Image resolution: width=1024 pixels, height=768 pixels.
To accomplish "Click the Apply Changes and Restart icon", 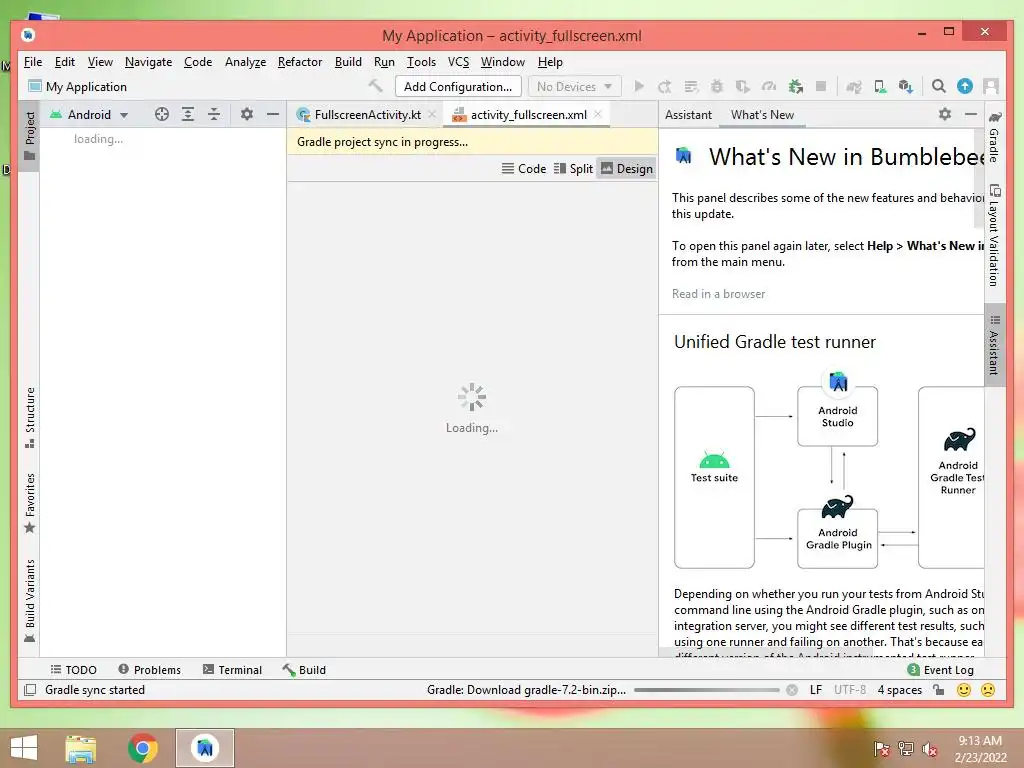I will tap(665, 86).
